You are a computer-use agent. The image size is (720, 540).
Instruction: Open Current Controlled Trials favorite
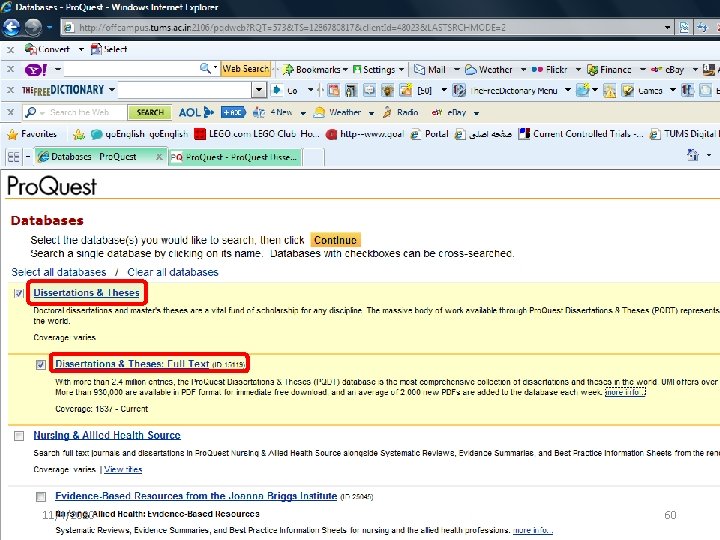[x=581, y=134]
